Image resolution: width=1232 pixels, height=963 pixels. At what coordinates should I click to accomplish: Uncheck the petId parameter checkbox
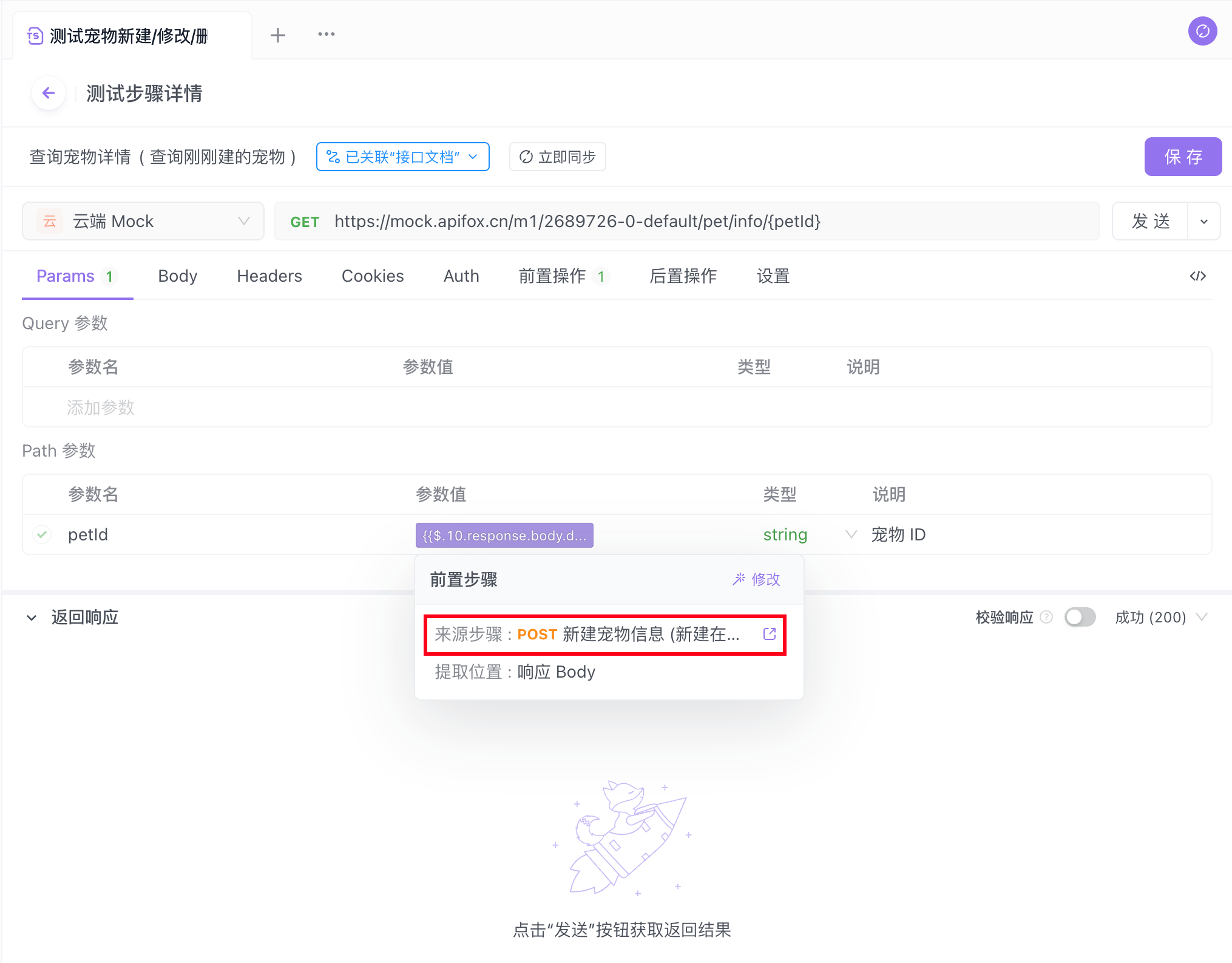[42, 534]
